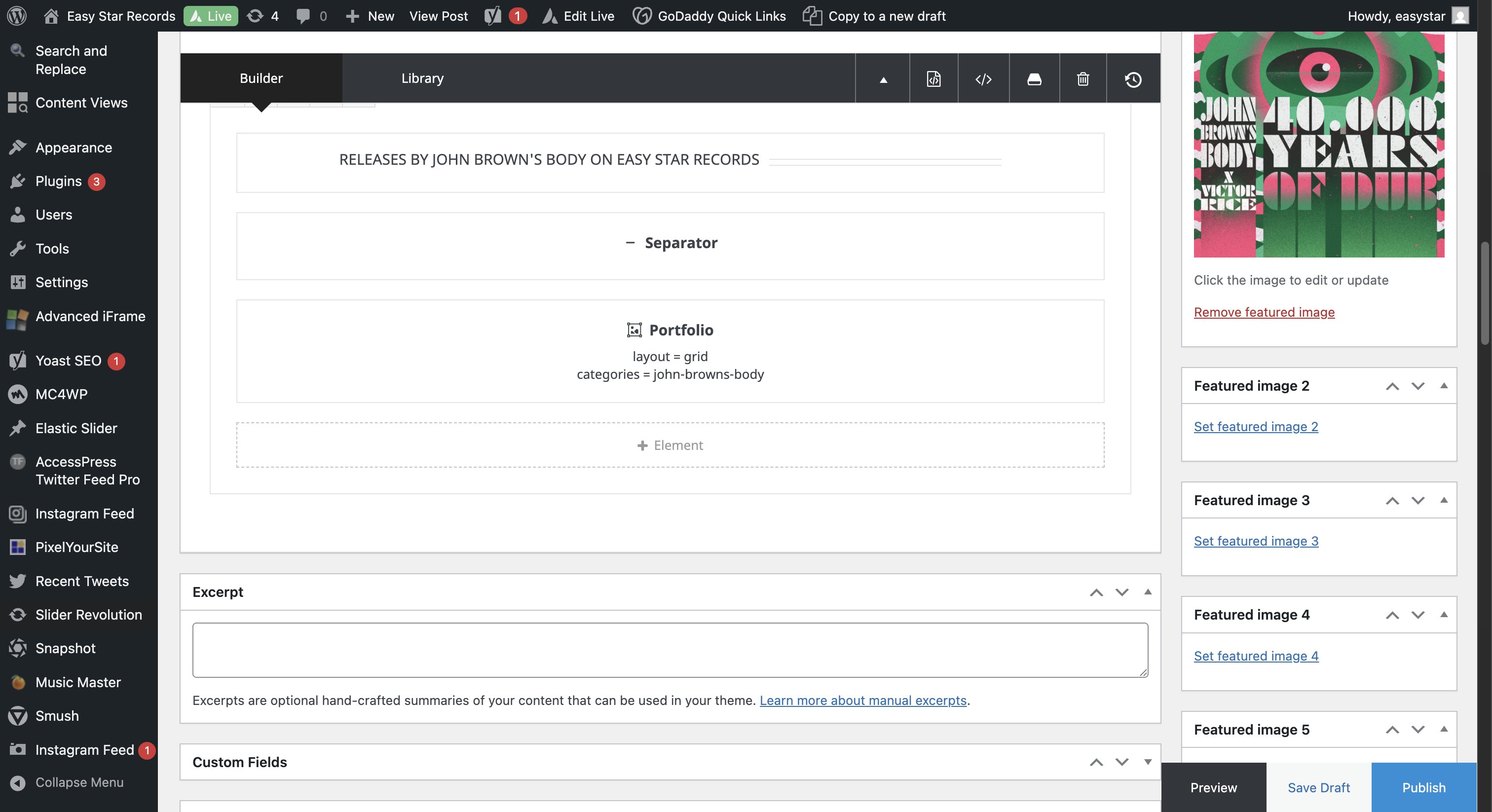Viewport: 1492px width, 812px height.
Task: Open the code view icon in builder
Action: 983,79
